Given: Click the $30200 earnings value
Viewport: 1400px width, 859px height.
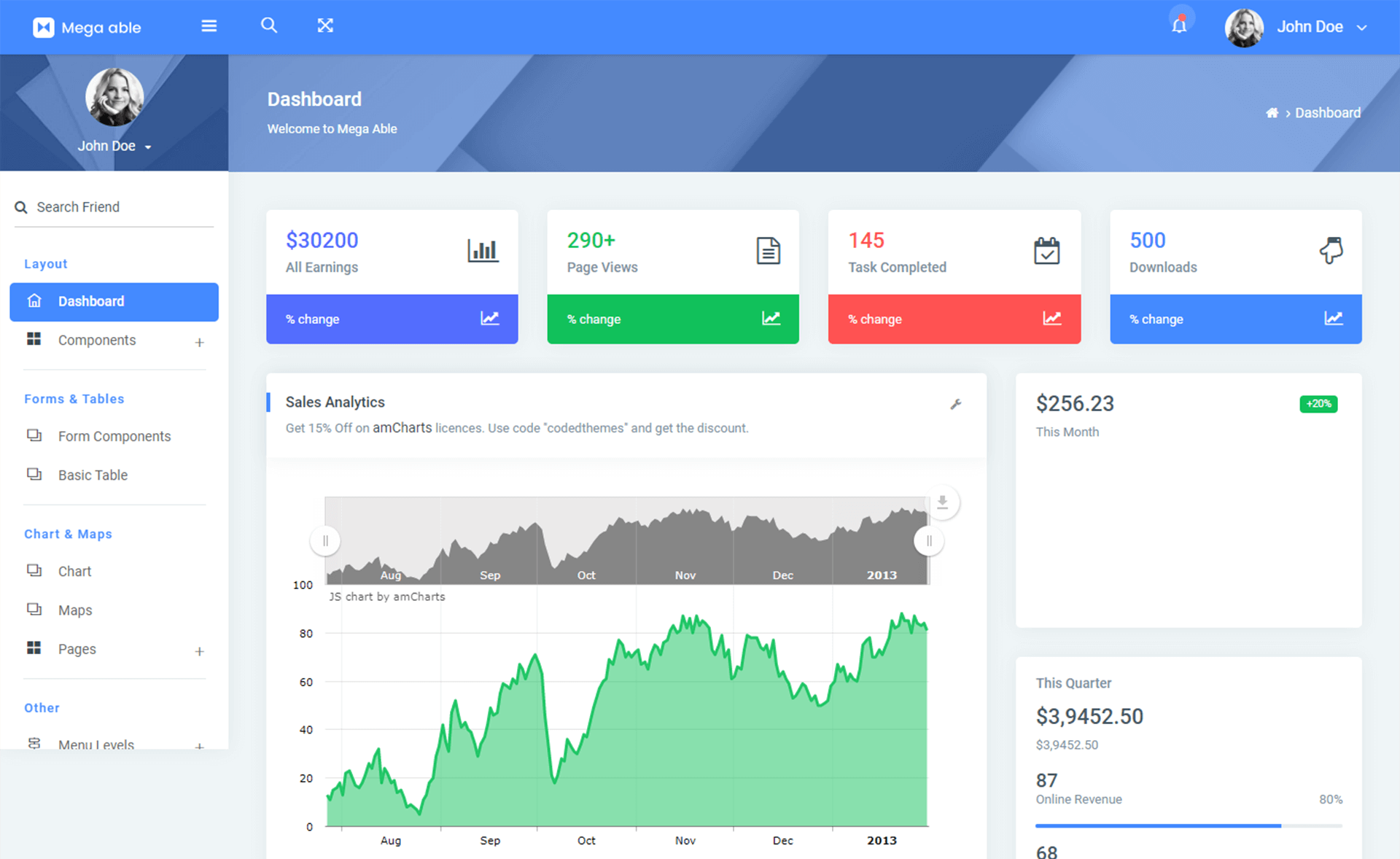Looking at the screenshot, I should tap(322, 241).
